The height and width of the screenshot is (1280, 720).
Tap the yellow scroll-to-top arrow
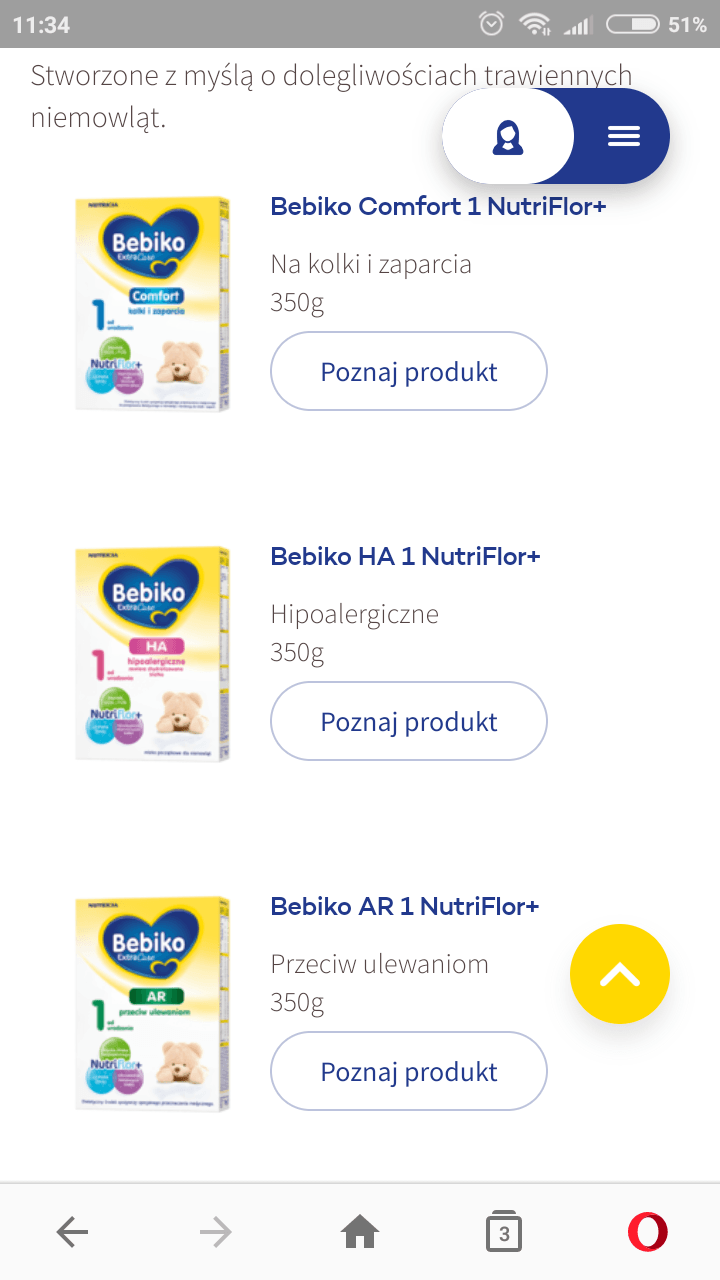coord(619,974)
